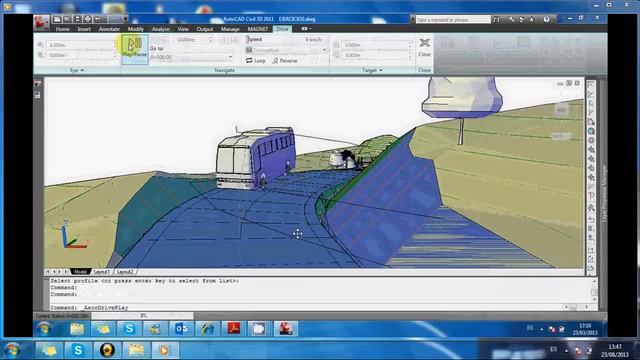Open the Insert ribbon tab
The height and width of the screenshot is (360, 640).
pos(84,29)
